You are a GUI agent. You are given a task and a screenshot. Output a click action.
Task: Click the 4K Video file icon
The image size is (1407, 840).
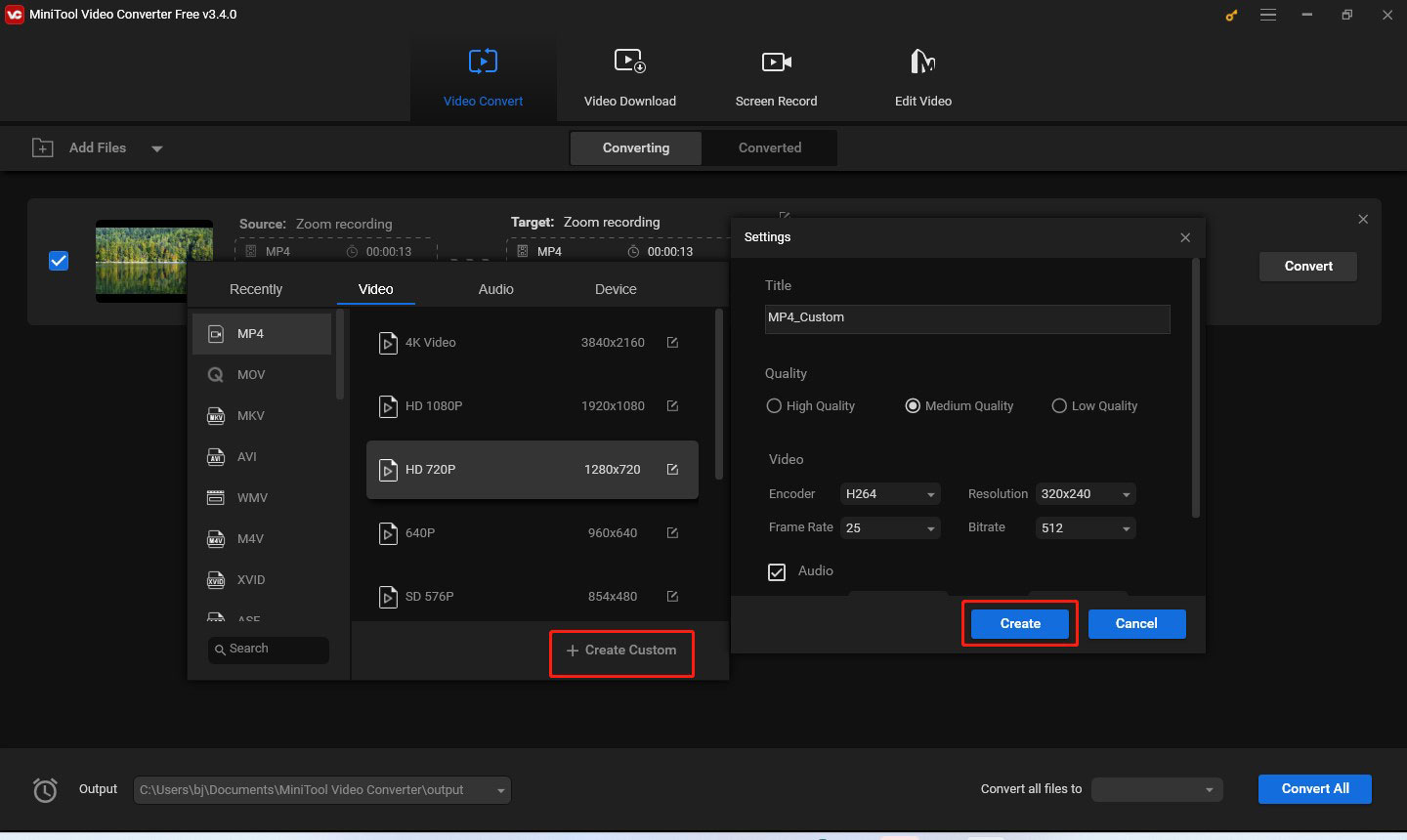pos(388,343)
